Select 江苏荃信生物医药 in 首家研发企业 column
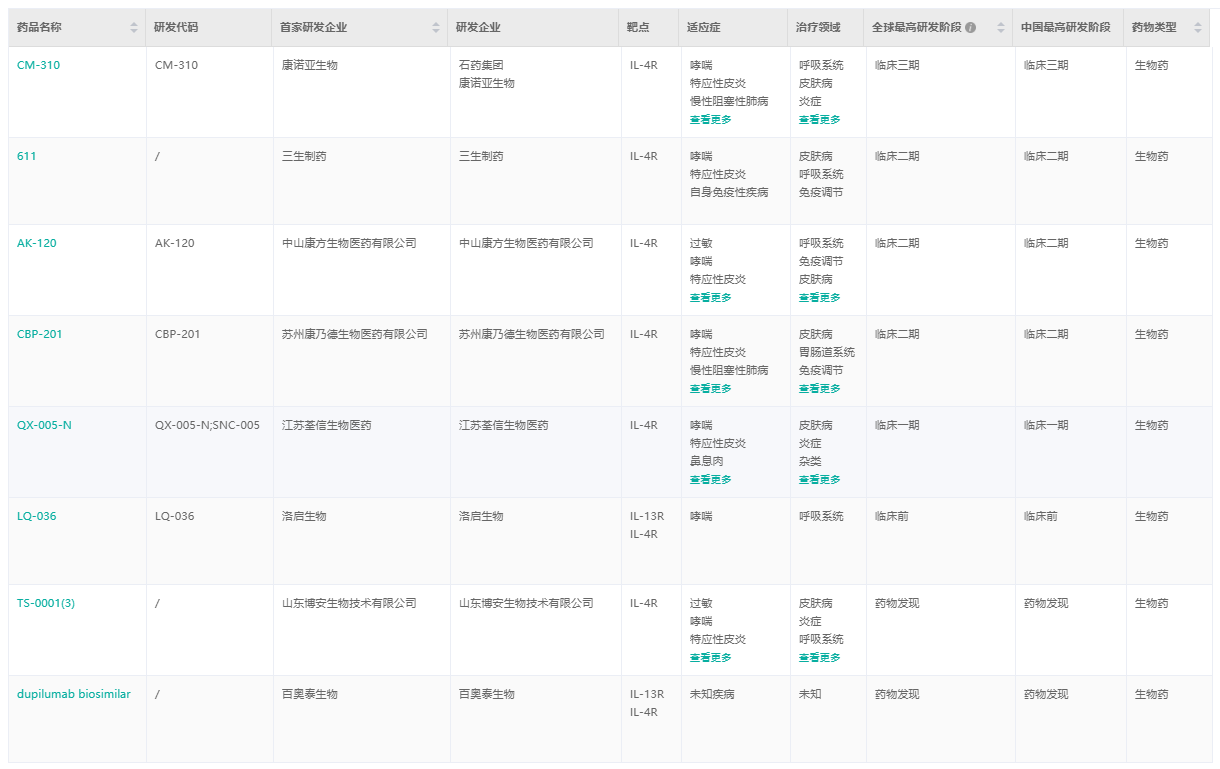Screen dimensions: 1220x769 tap(327, 425)
